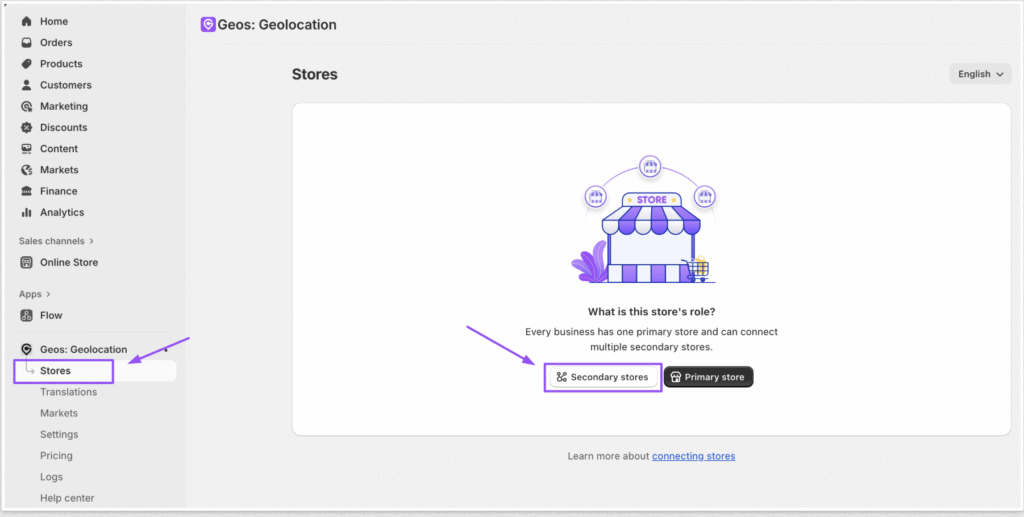1024x517 pixels.
Task: Open Translations in Geos submenu
Action: tap(68, 392)
